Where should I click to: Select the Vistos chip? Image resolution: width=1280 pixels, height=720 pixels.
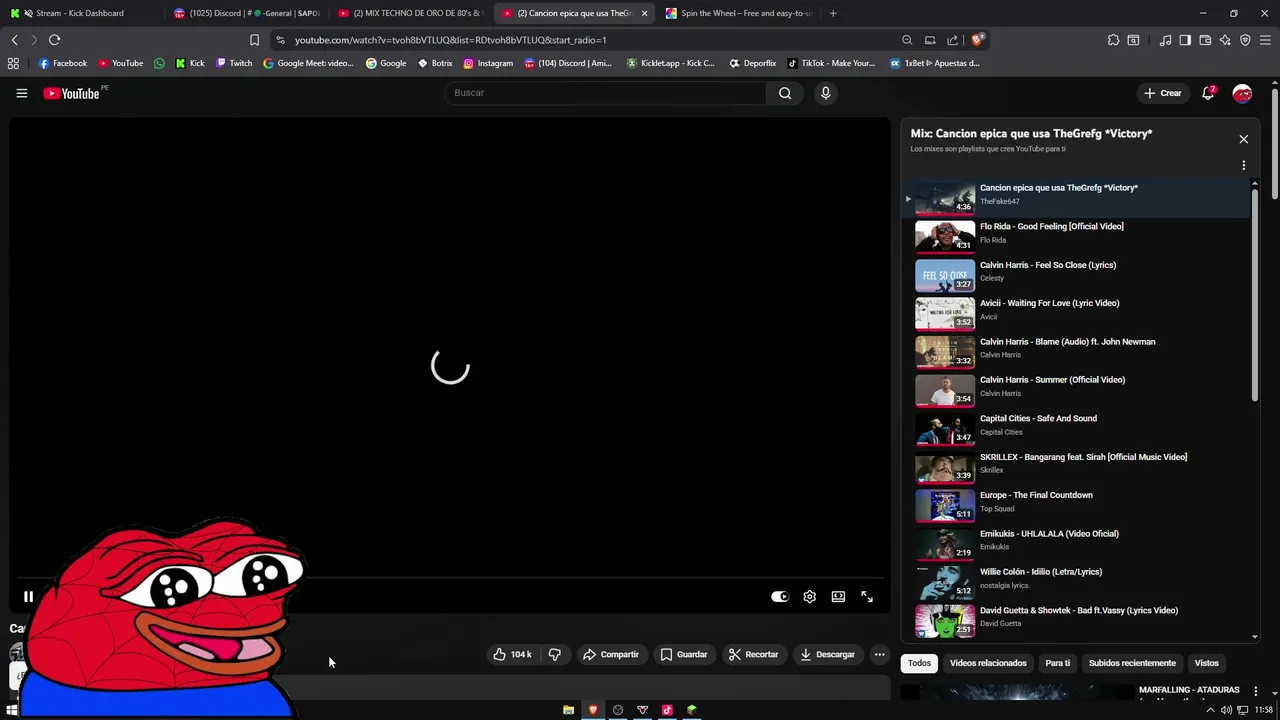pos(1207,663)
